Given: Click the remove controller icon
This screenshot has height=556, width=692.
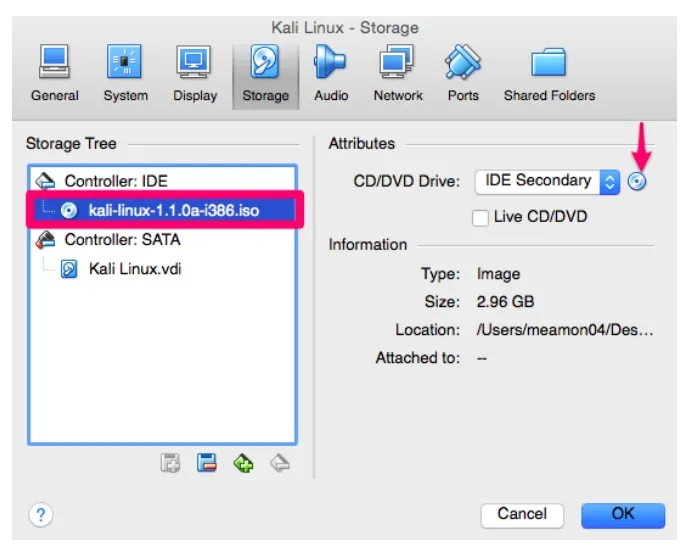Looking at the screenshot, I should 280,463.
